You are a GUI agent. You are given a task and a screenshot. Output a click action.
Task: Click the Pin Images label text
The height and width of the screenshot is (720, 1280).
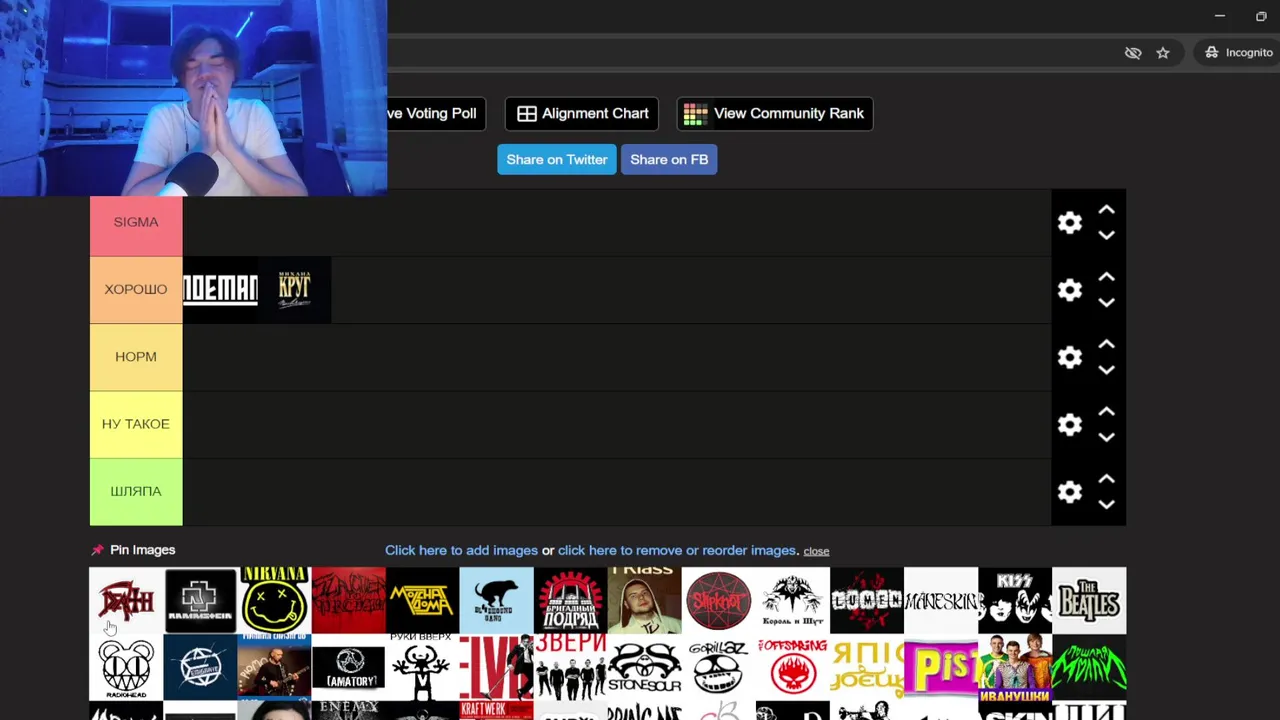pyautogui.click(x=142, y=550)
